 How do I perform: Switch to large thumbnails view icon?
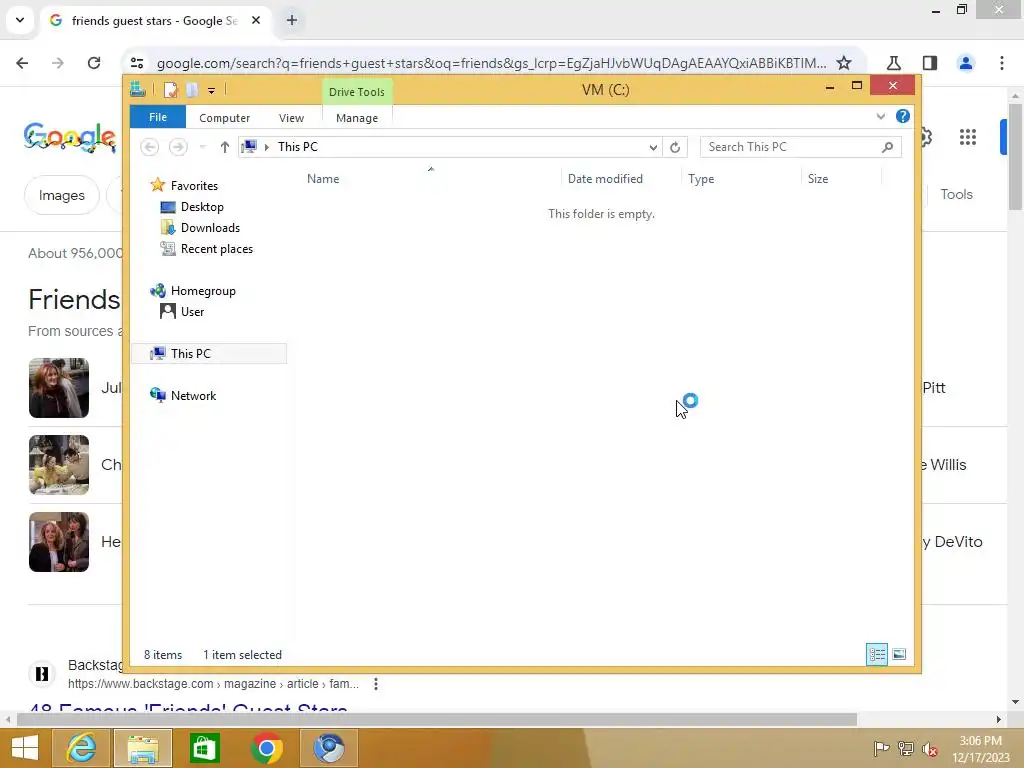[899, 654]
